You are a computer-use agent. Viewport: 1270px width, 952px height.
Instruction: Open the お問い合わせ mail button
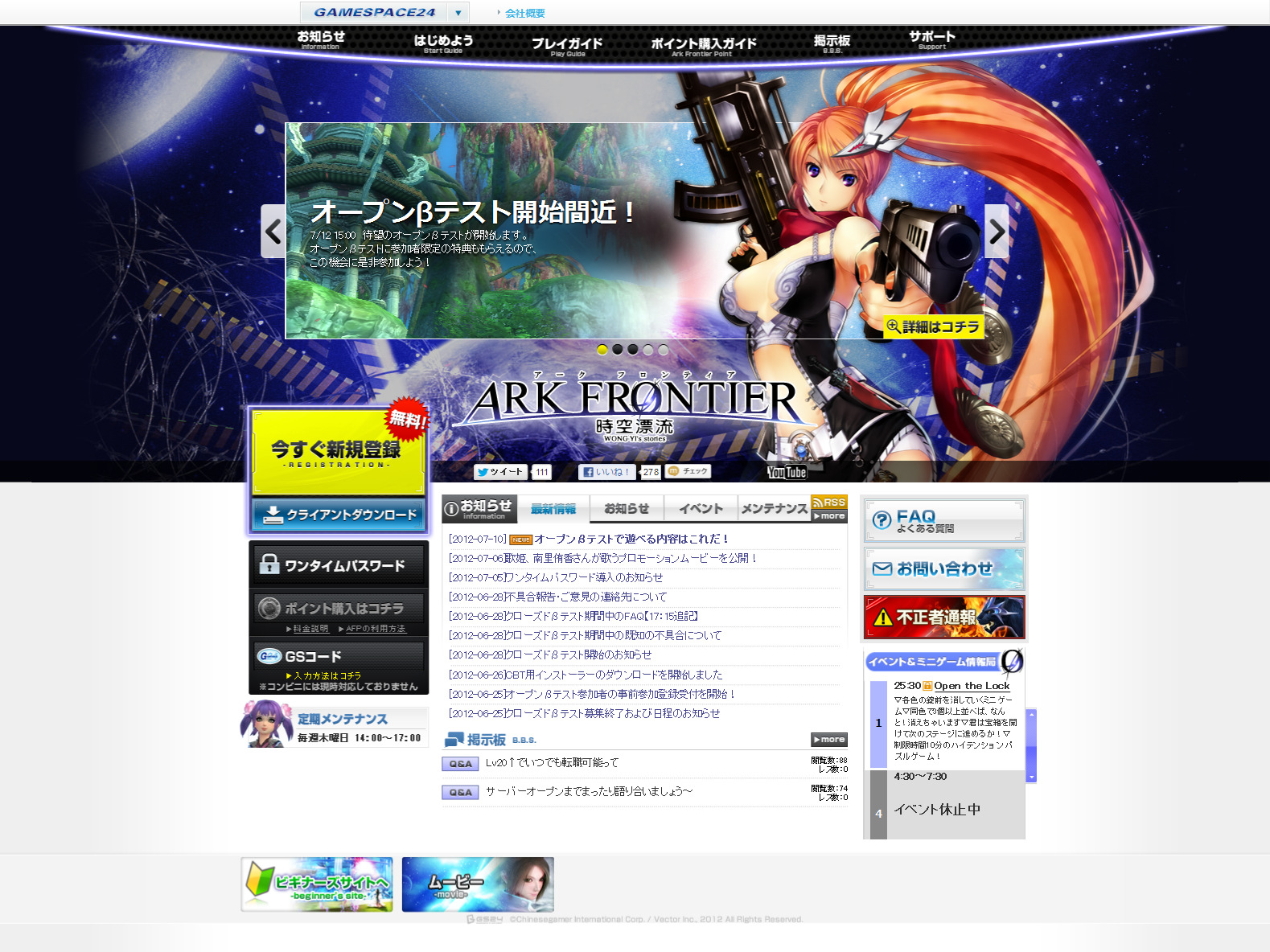944,569
